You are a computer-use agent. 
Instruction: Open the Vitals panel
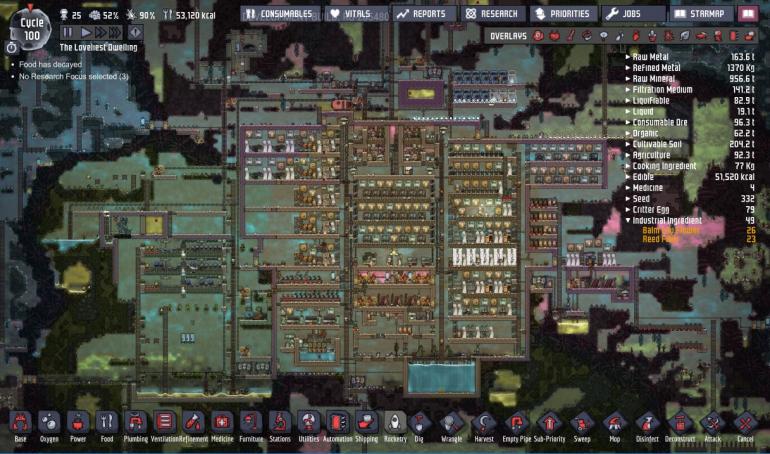[x=357, y=14]
